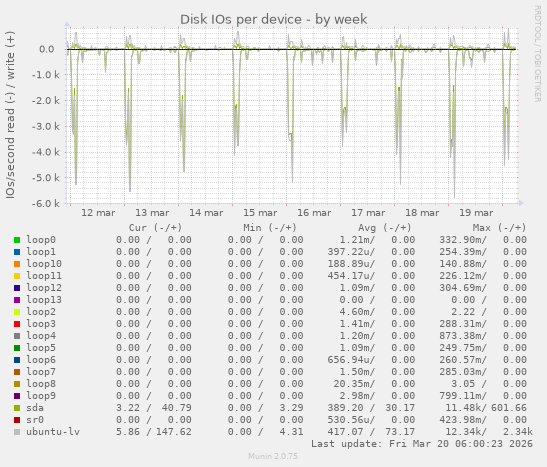The height and width of the screenshot is (467, 547).
Task: Click the Munin 2.0.75 version text
Action: 273,456
